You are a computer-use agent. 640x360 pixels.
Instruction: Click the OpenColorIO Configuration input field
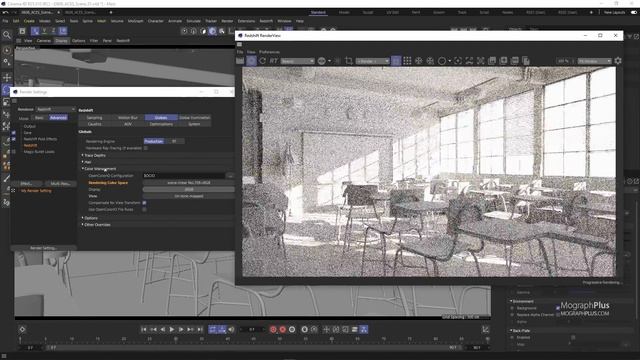click(x=184, y=176)
